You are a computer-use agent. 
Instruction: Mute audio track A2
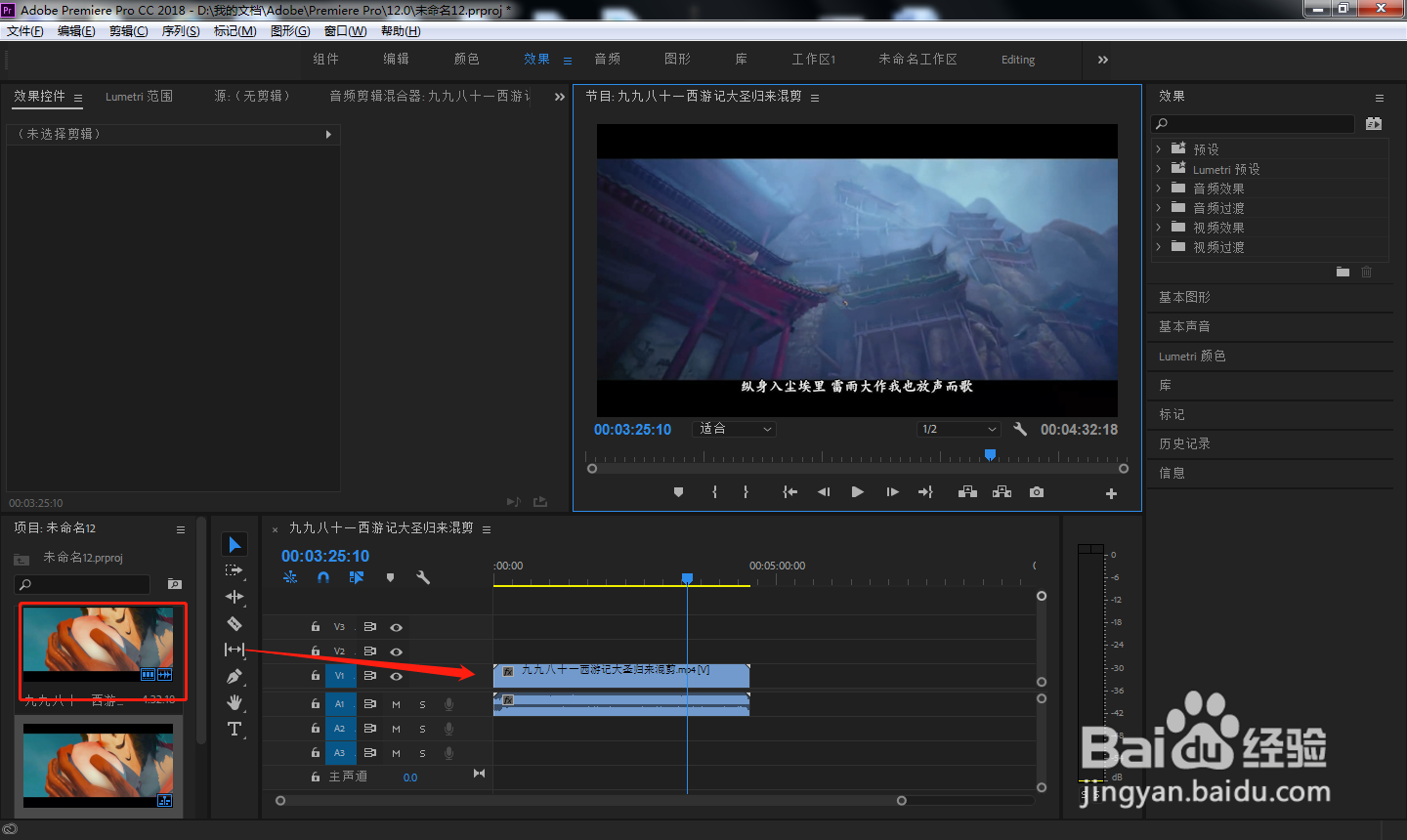tap(396, 729)
